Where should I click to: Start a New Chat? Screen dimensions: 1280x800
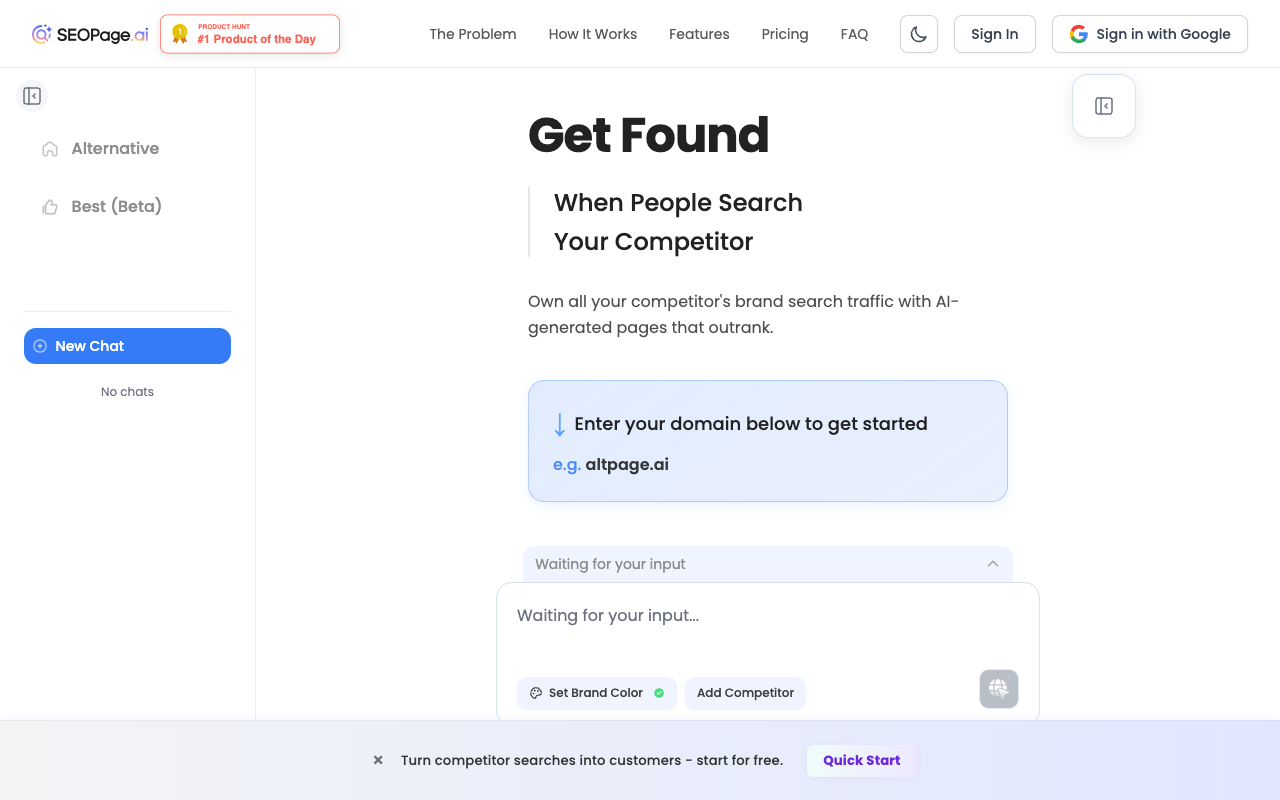[127, 345]
